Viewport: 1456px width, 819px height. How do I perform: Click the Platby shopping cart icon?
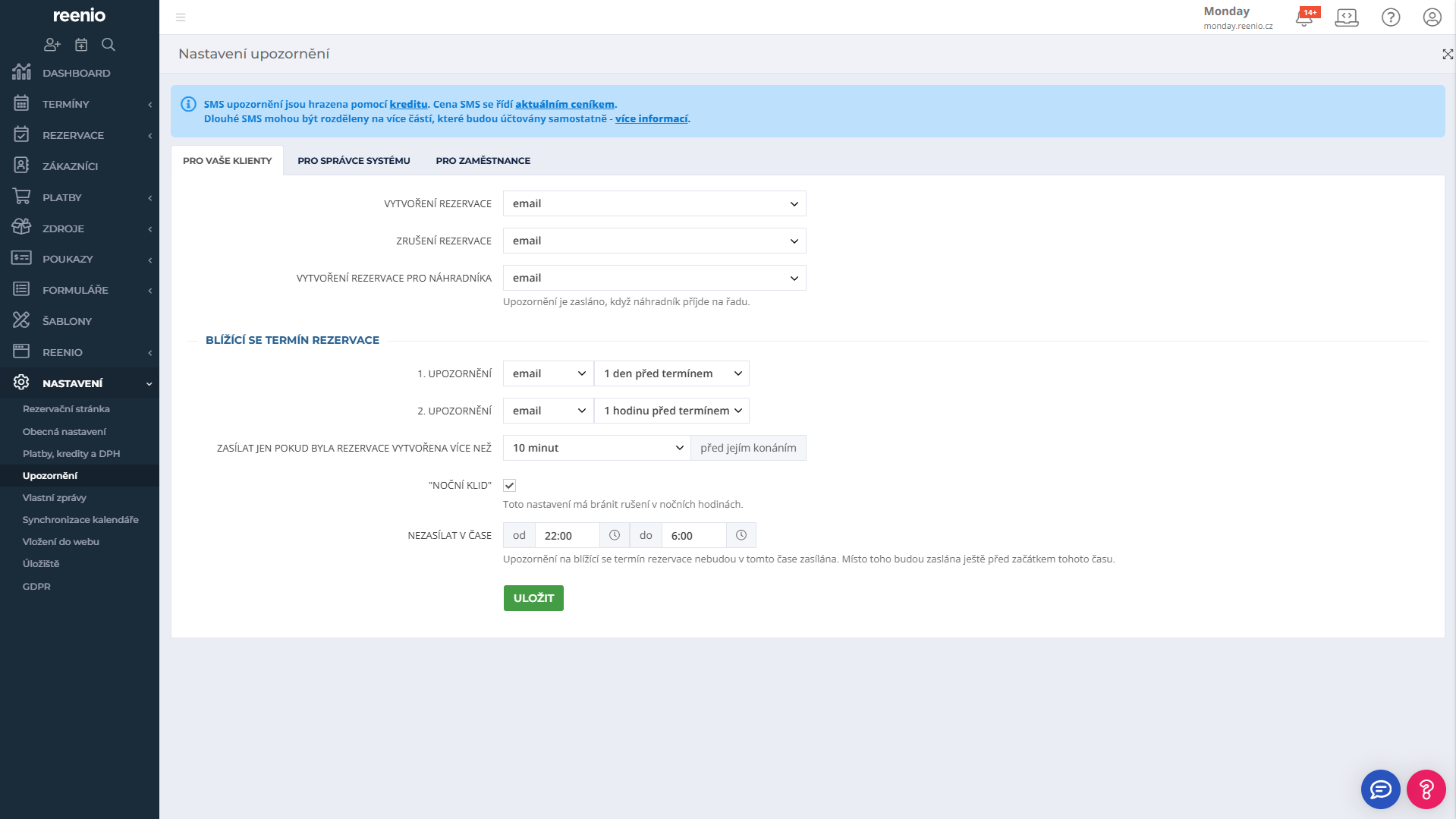tap(21, 197)
